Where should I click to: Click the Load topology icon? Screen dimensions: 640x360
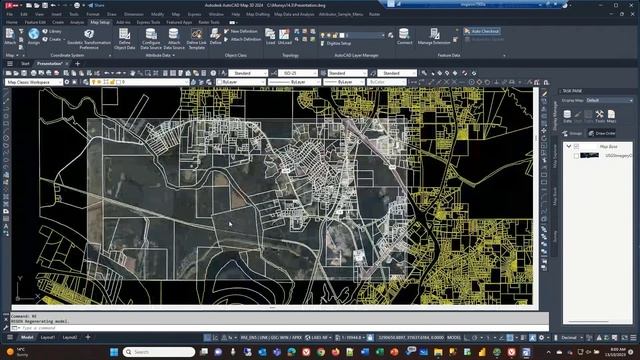(x=270, y=36)
